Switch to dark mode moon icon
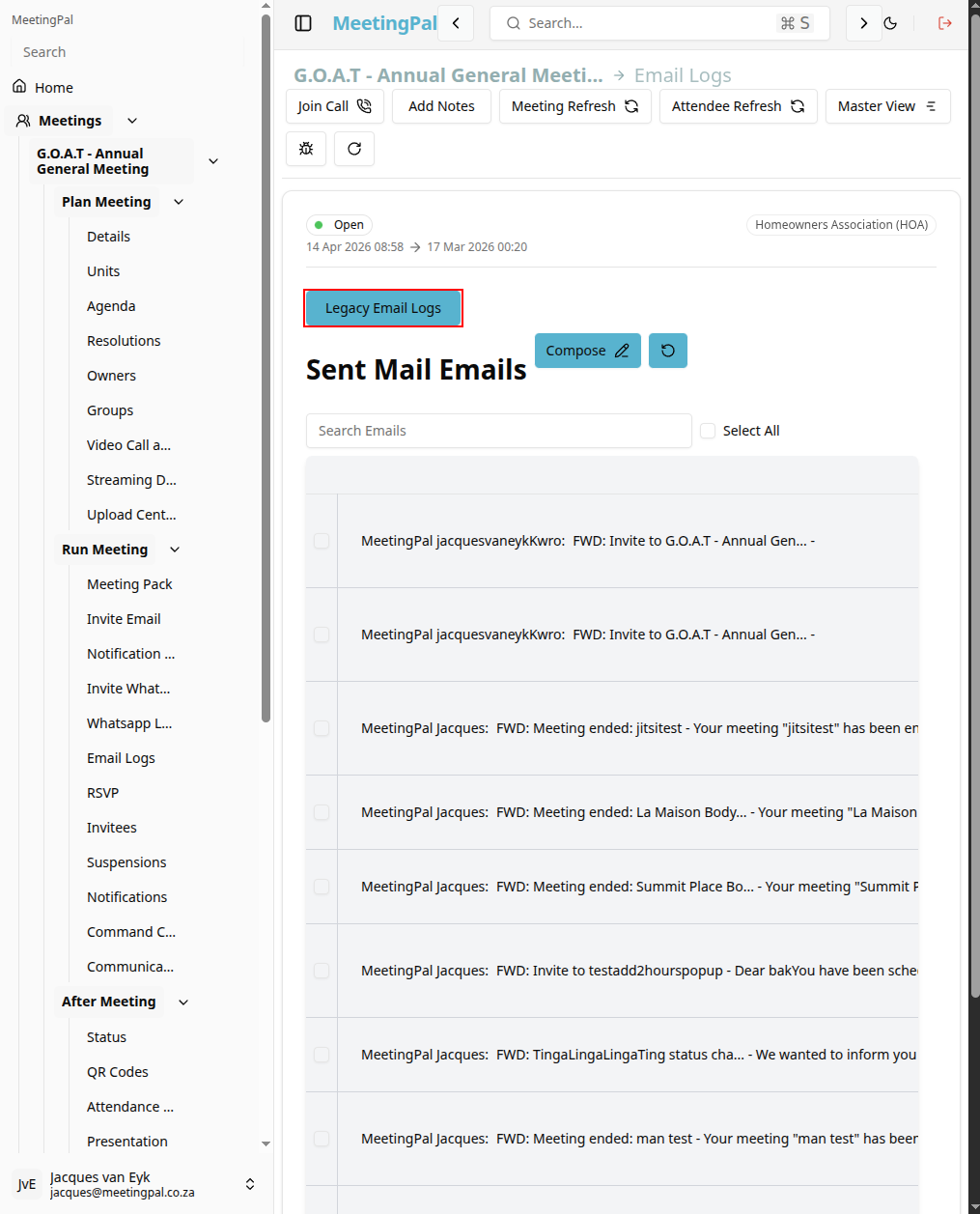The image size is (980, 1214). [x=890, y=23]
